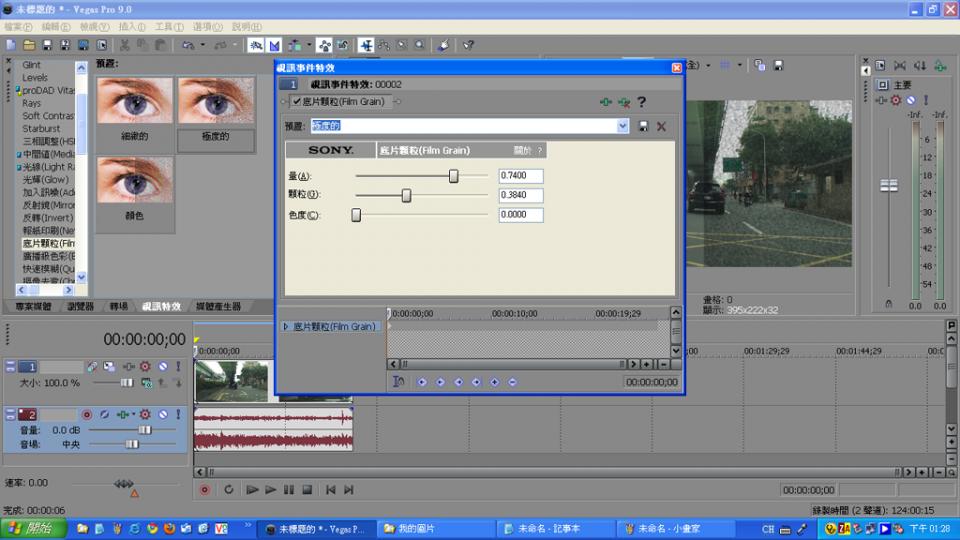Open track 1 motion icon

tap(92, 367)
